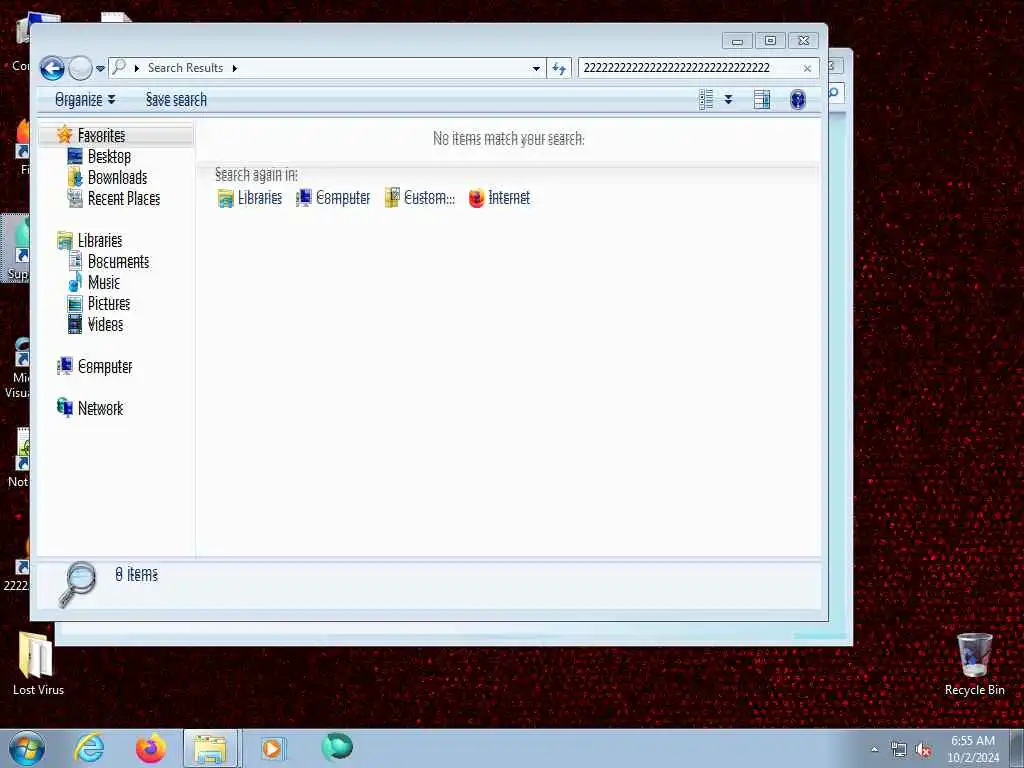Change your view using the view icon
The width and height of the screenshot is (1024, 768).
coord(706,99)
